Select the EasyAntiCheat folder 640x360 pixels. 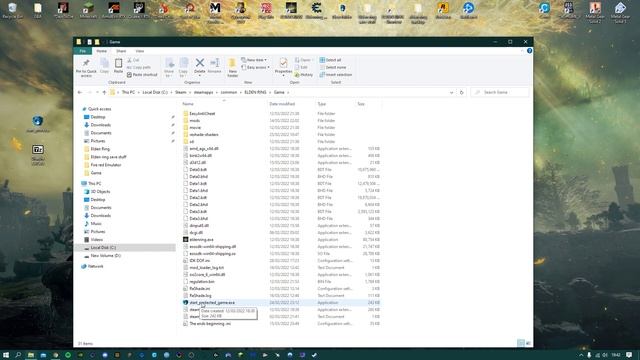pos(202,113)
